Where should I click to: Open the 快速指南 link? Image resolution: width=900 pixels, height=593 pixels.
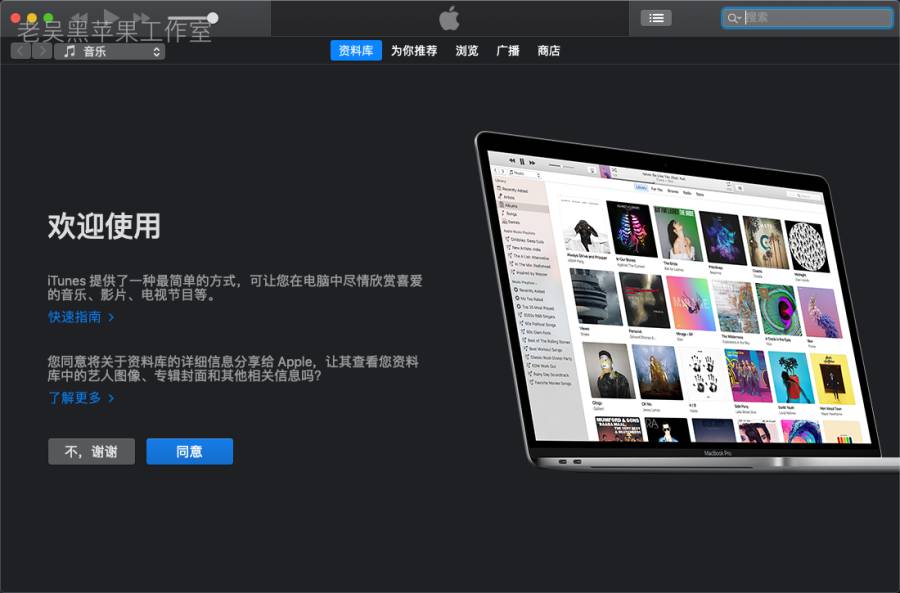pyautogui.click(x=81, y=317)
